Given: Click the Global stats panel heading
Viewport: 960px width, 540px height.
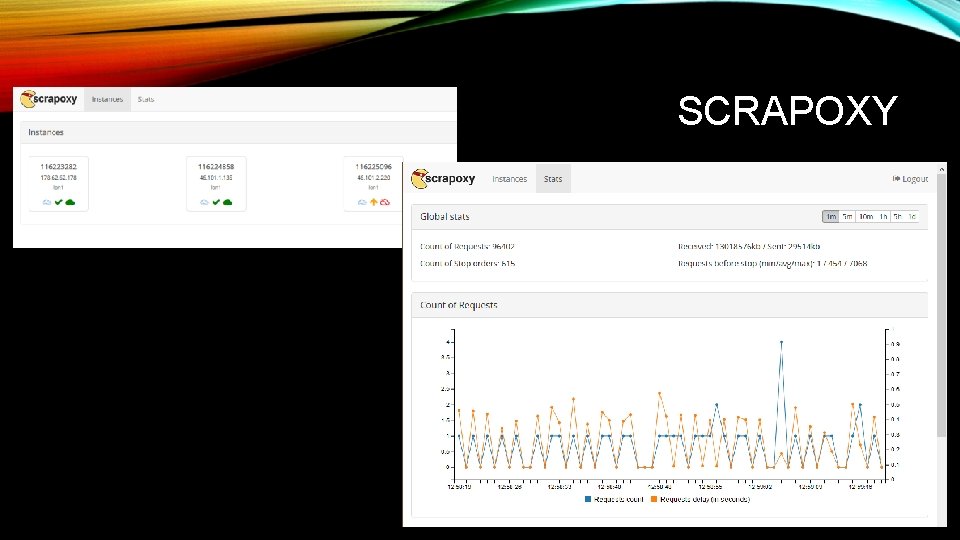Looking at the screenshot, I should (444, 217).
